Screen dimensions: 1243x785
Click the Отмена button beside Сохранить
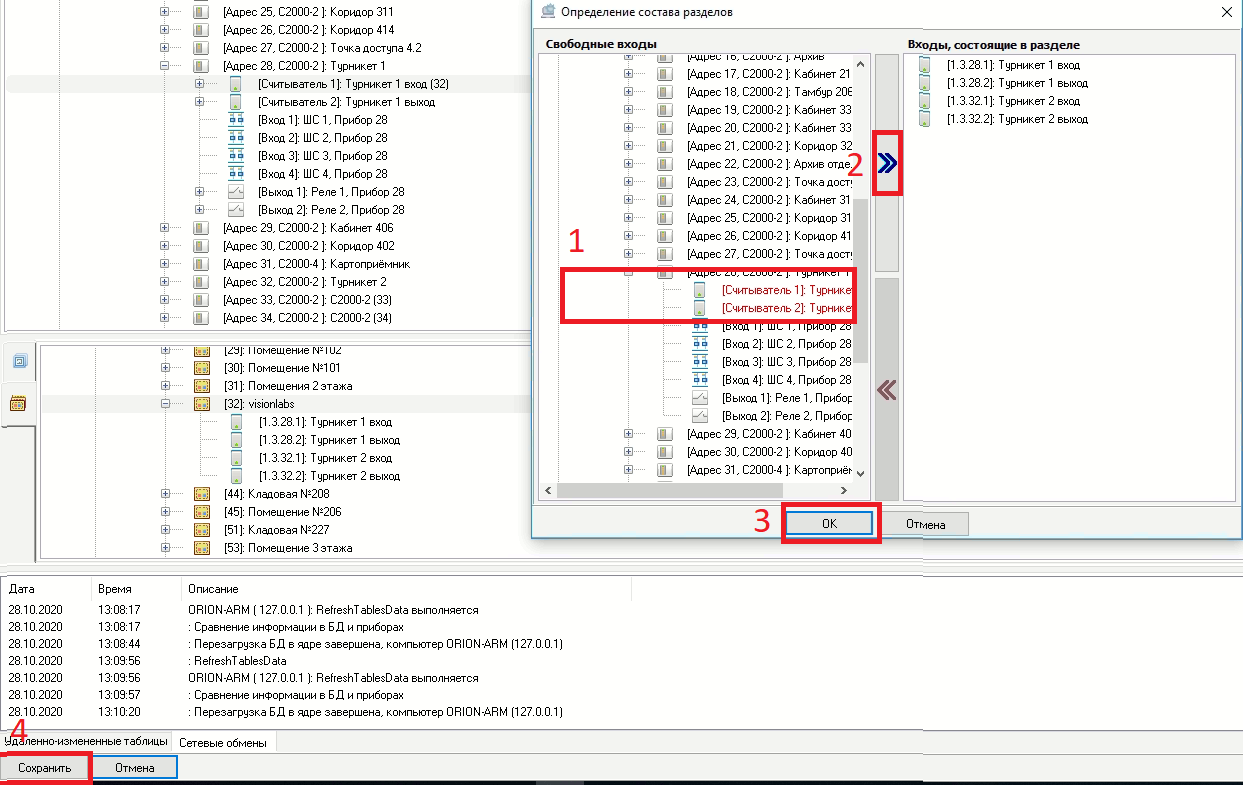pos(135,767)
